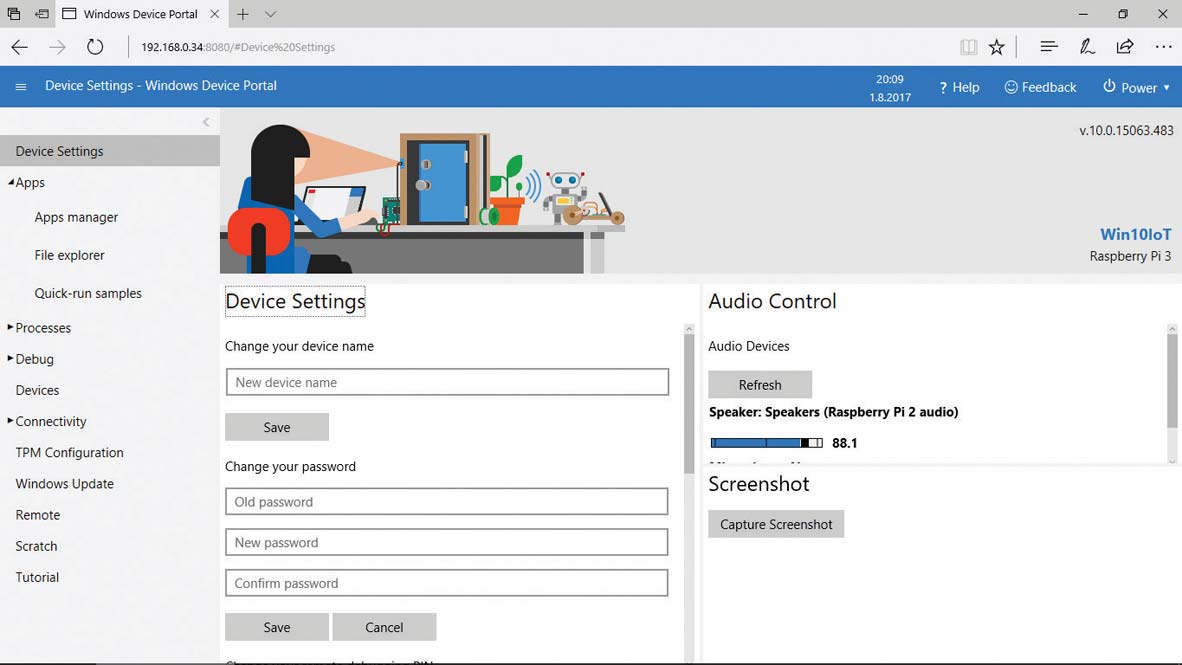Click the Device Settings panel scrollbar
This screenshot has height=665, width=1182.
point(689,403)
